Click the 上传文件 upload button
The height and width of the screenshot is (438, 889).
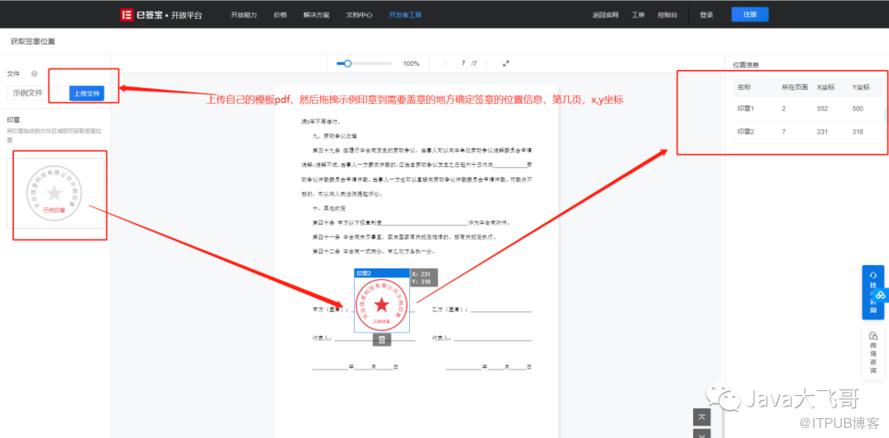[86, 93]
